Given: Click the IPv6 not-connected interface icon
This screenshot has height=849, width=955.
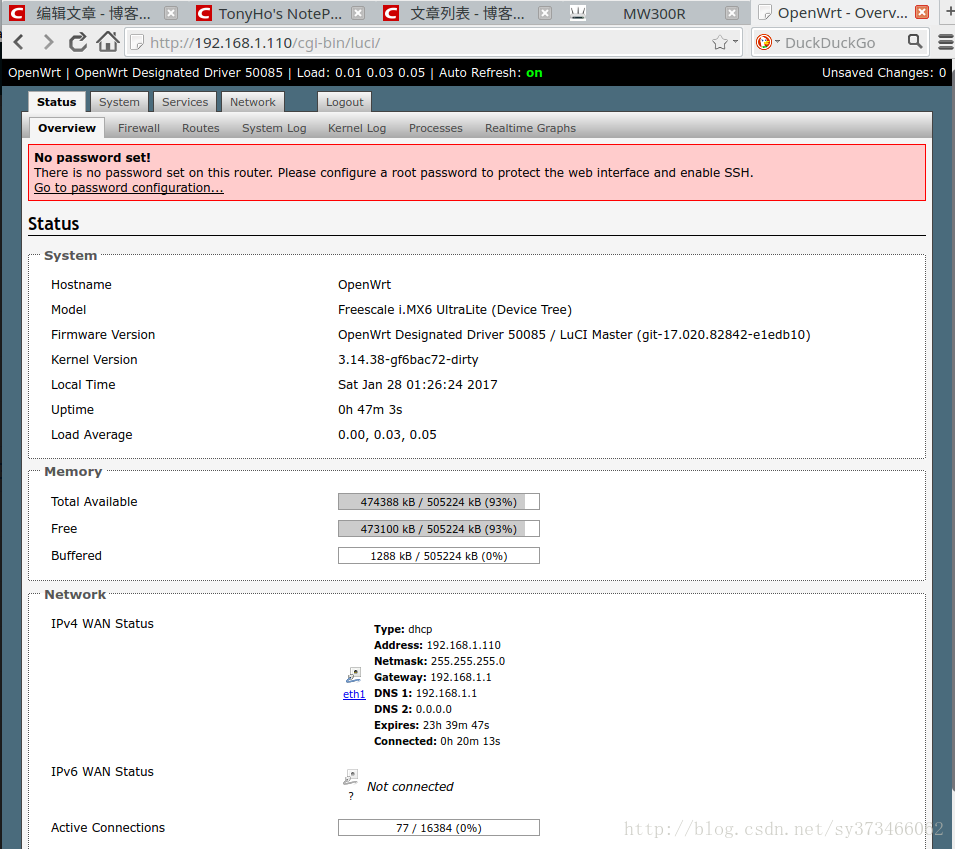Looking at the screenshot, I should 350,777.
